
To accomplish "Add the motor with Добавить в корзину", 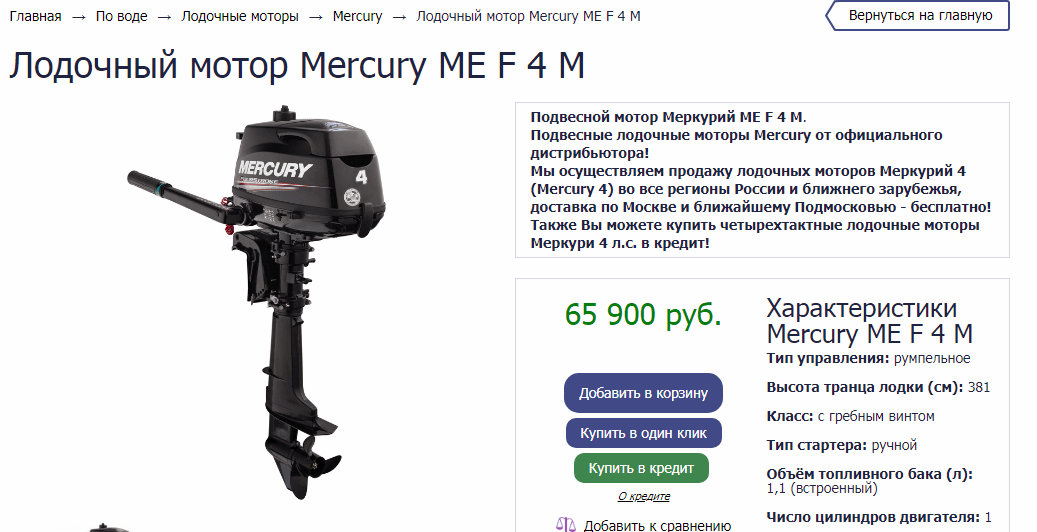I will point(643,393).
